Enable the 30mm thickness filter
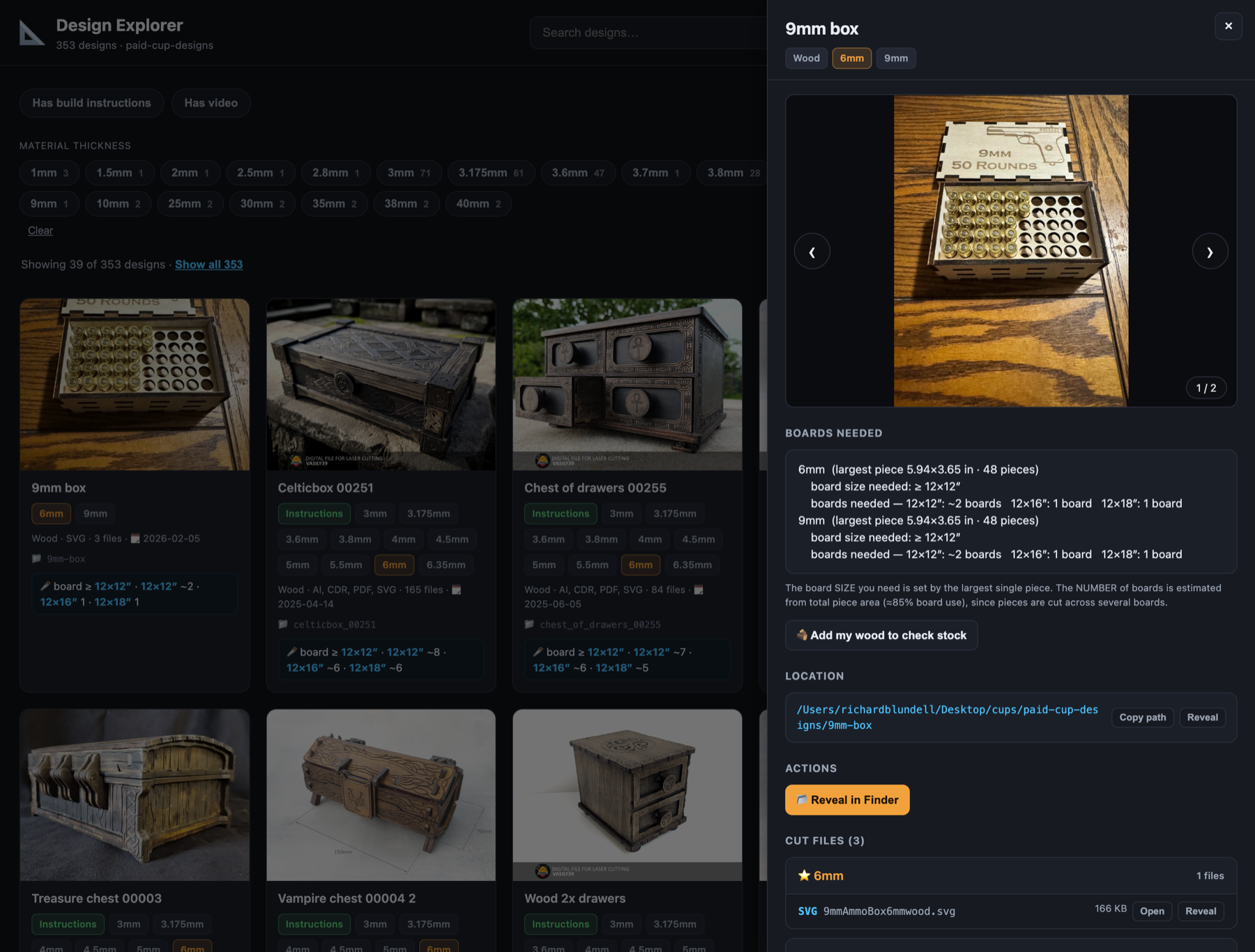Viewport: 1255px width, 952px height. [x=262, y=204]
